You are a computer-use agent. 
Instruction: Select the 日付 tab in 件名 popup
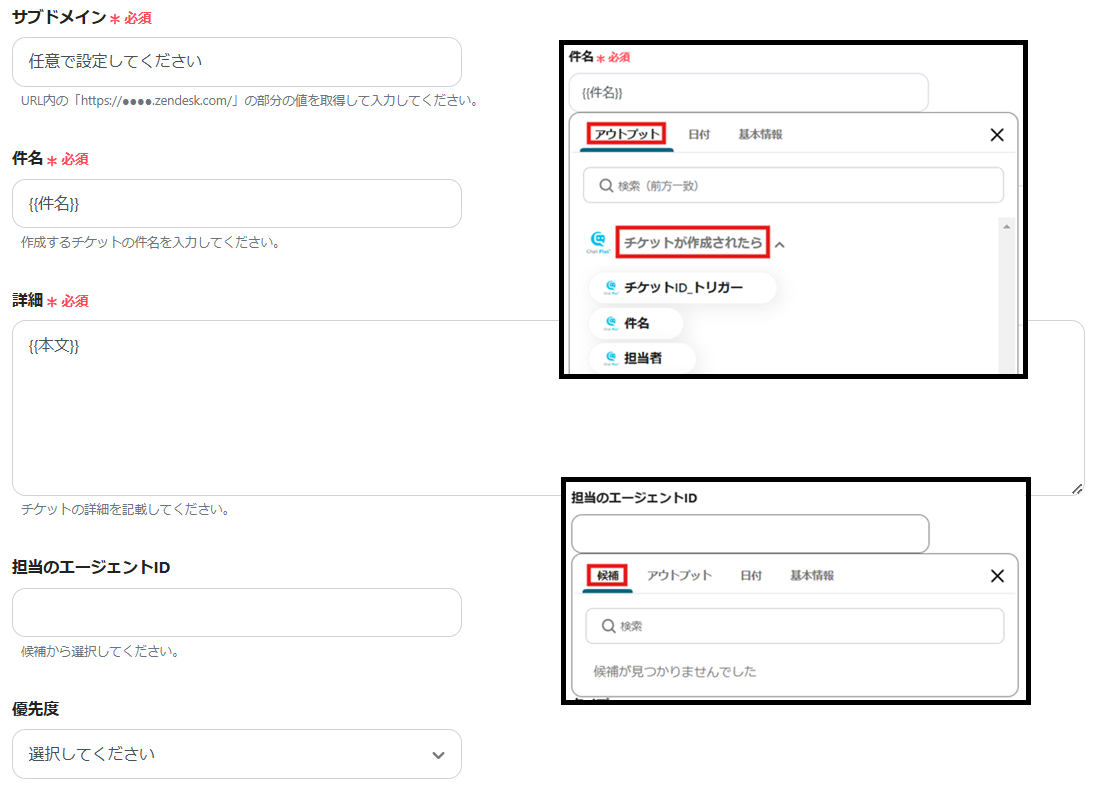[699, 134]
